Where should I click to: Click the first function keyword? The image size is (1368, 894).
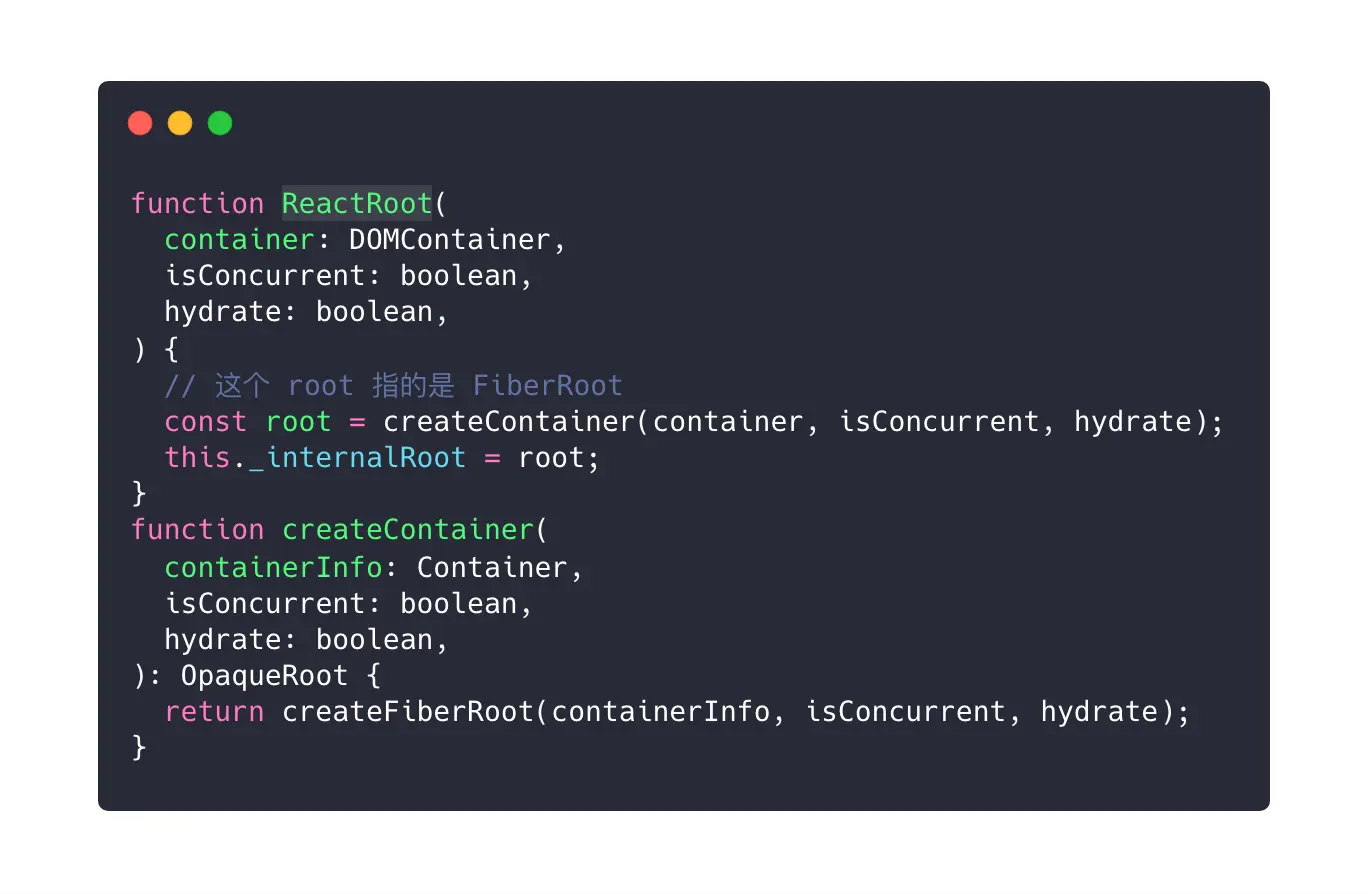[x=198, y=204]
